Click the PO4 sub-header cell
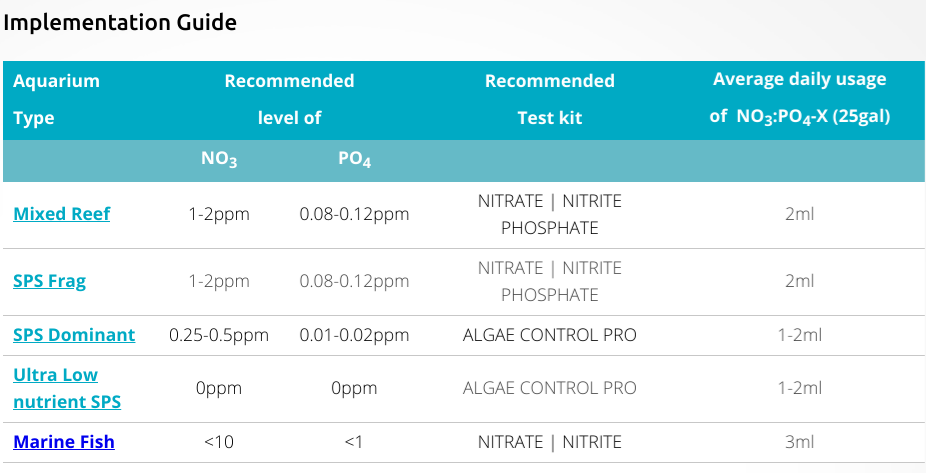The height and width of the screenshot is (473, 926). pos(354,159)
